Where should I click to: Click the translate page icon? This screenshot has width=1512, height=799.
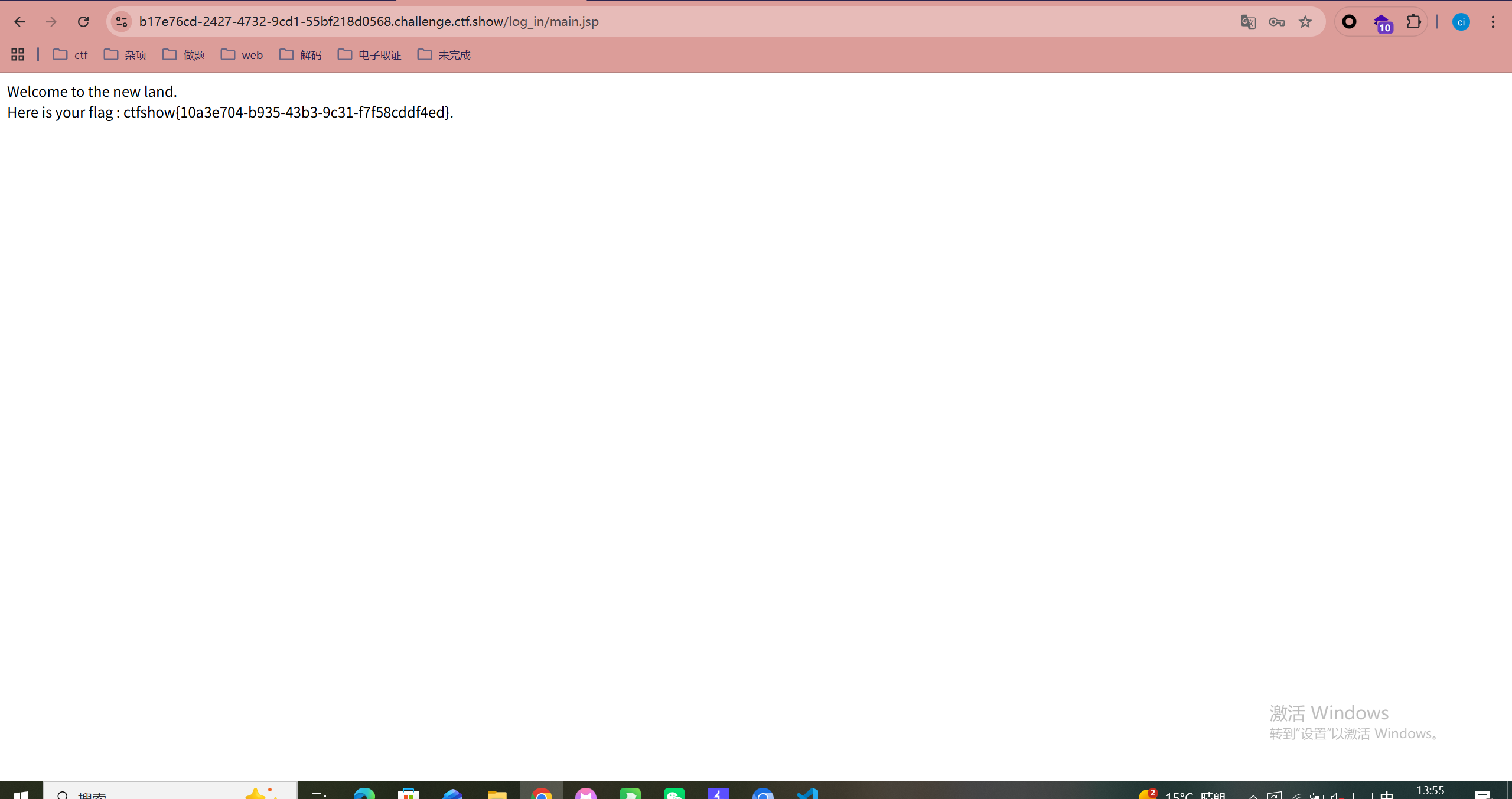[x=1248, y=22]
